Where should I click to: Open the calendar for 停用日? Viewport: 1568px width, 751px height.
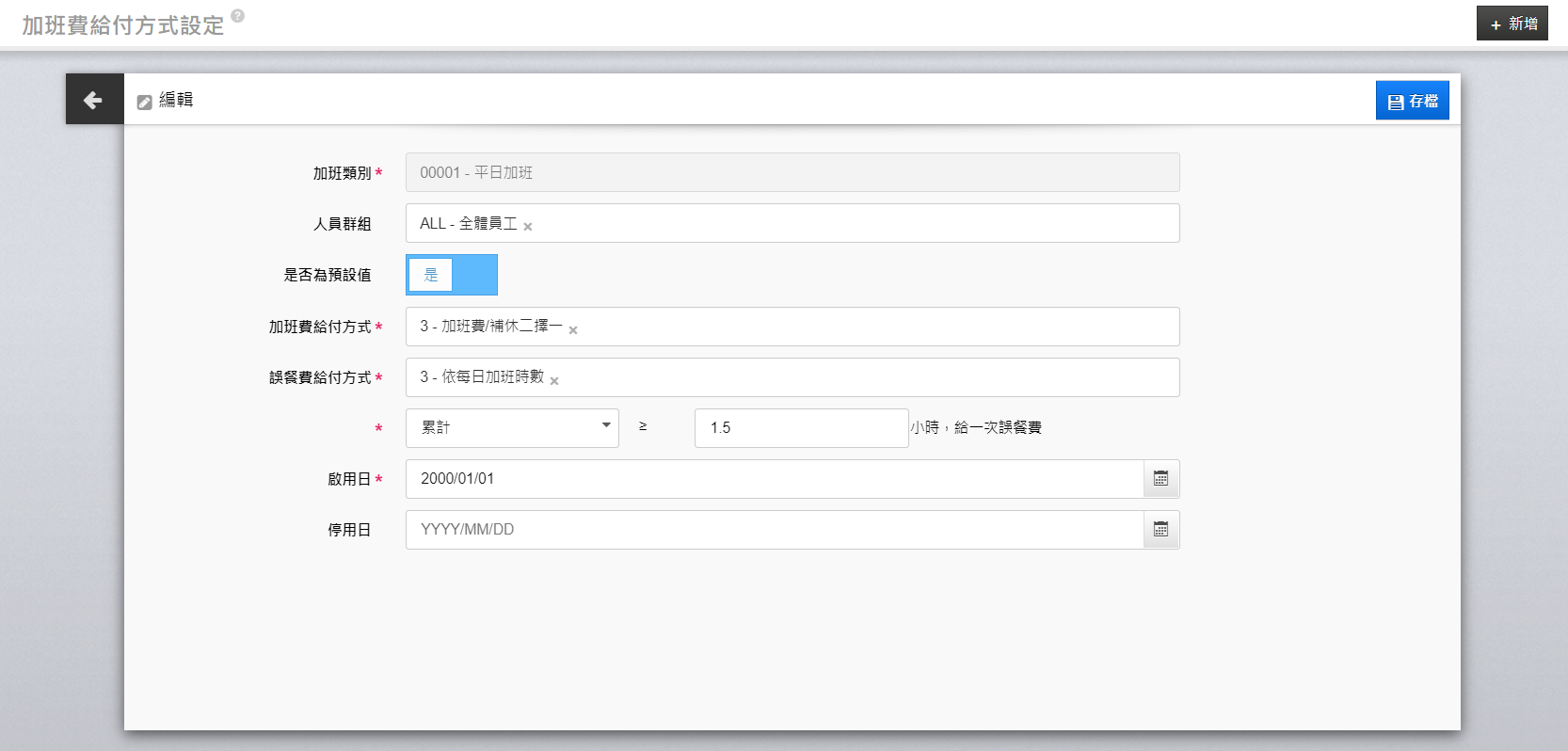pyautogui.click(x=1160, y=530)
